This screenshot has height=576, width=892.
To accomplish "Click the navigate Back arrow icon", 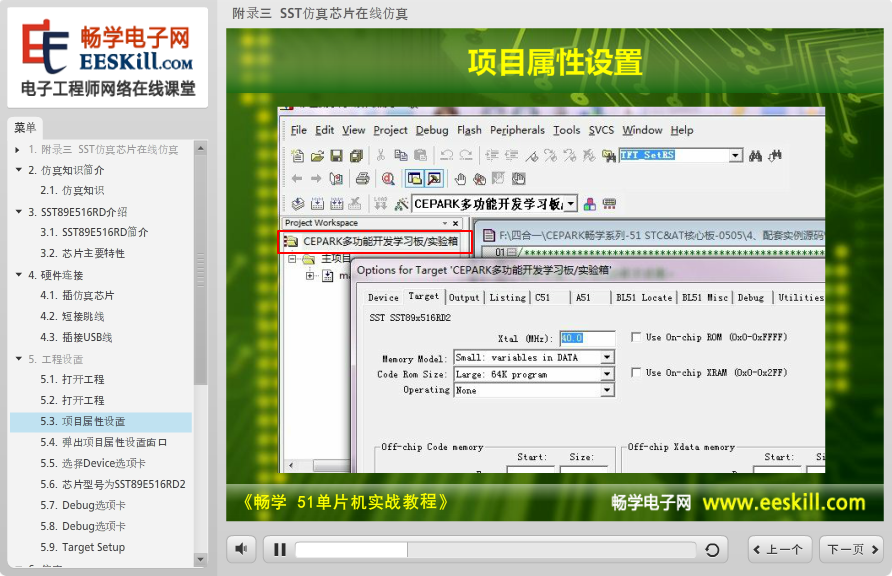I will pyautogui.click(x=297, y=179).
